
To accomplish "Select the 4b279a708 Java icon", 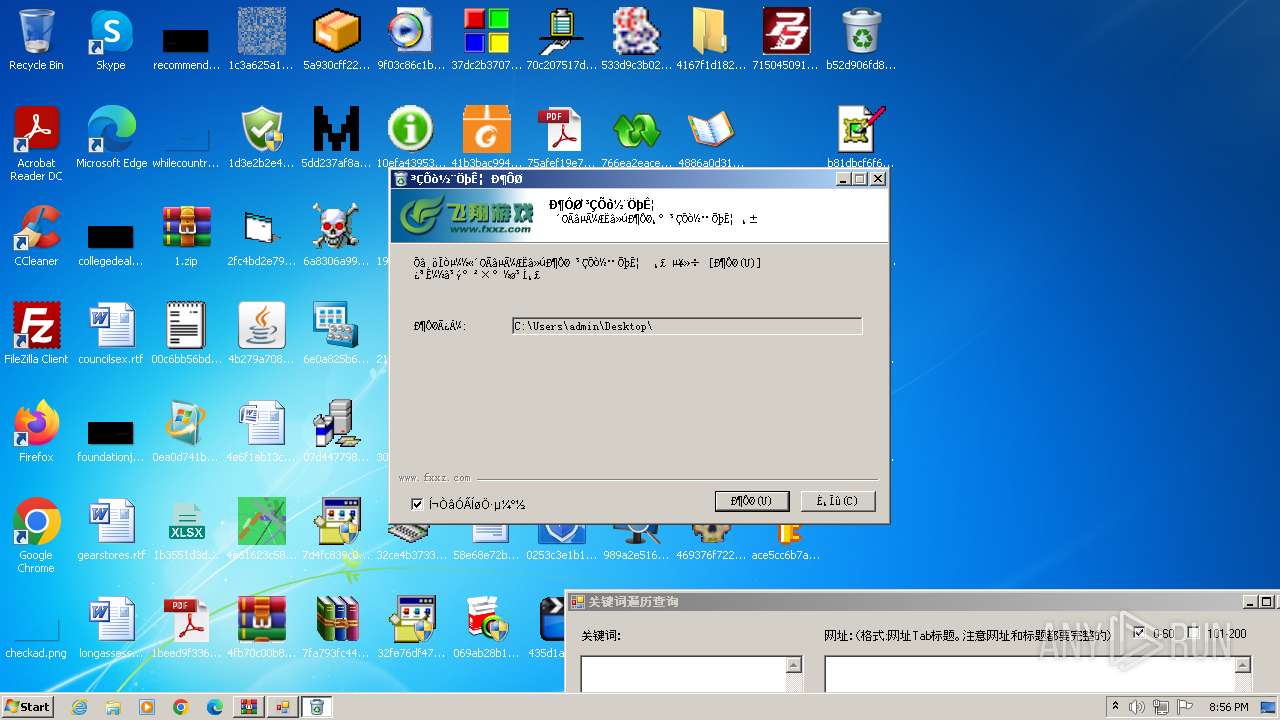I will tap(261, 333).
